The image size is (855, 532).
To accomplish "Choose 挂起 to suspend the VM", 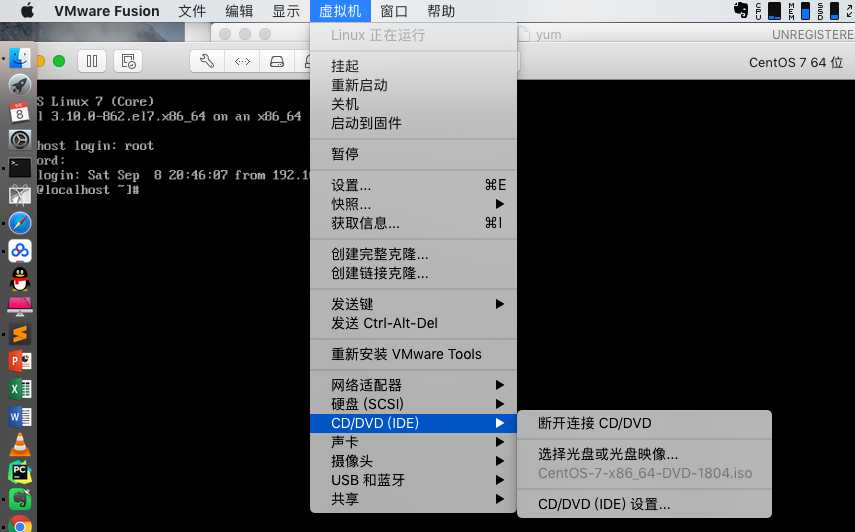I will 413,66.
